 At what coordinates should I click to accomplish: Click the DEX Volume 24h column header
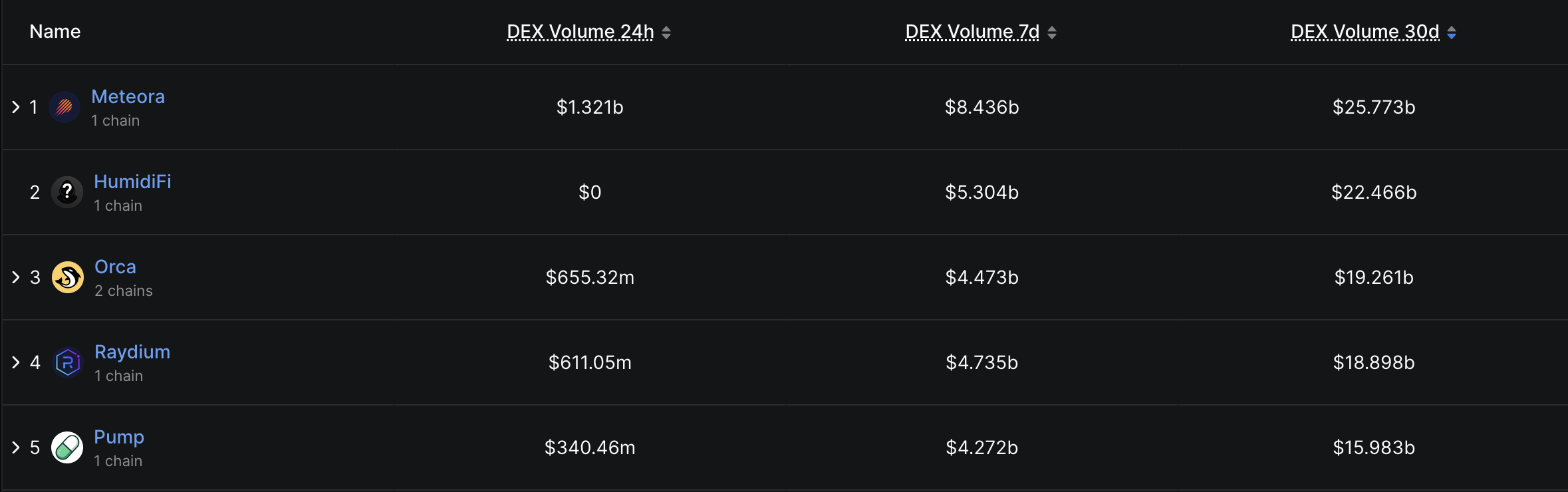tap(580, 32)
